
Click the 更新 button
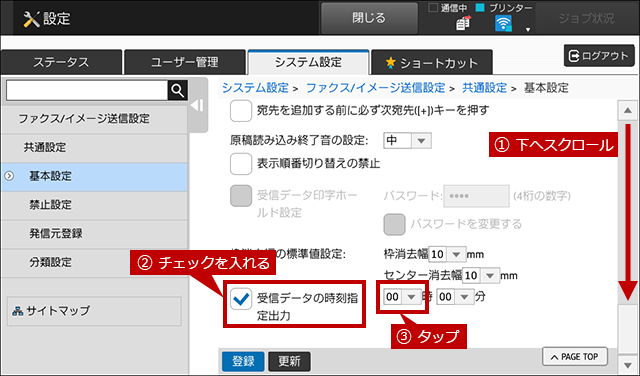tap(289, 361)
